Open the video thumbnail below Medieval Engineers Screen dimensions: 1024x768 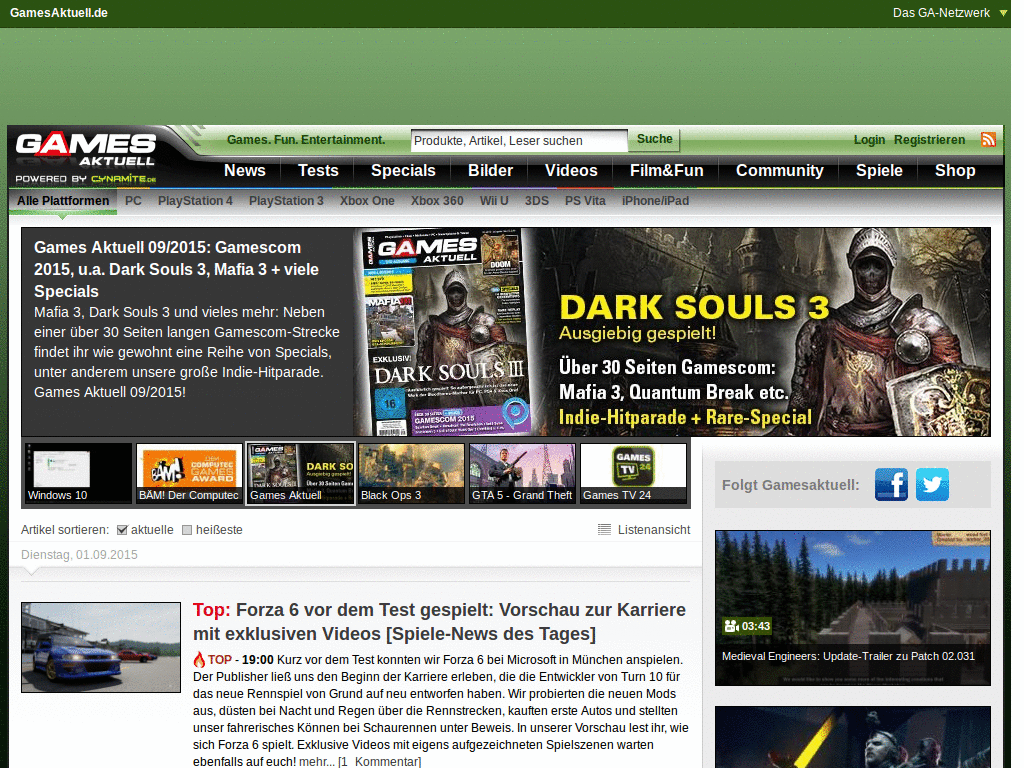(x=852, y=737)
